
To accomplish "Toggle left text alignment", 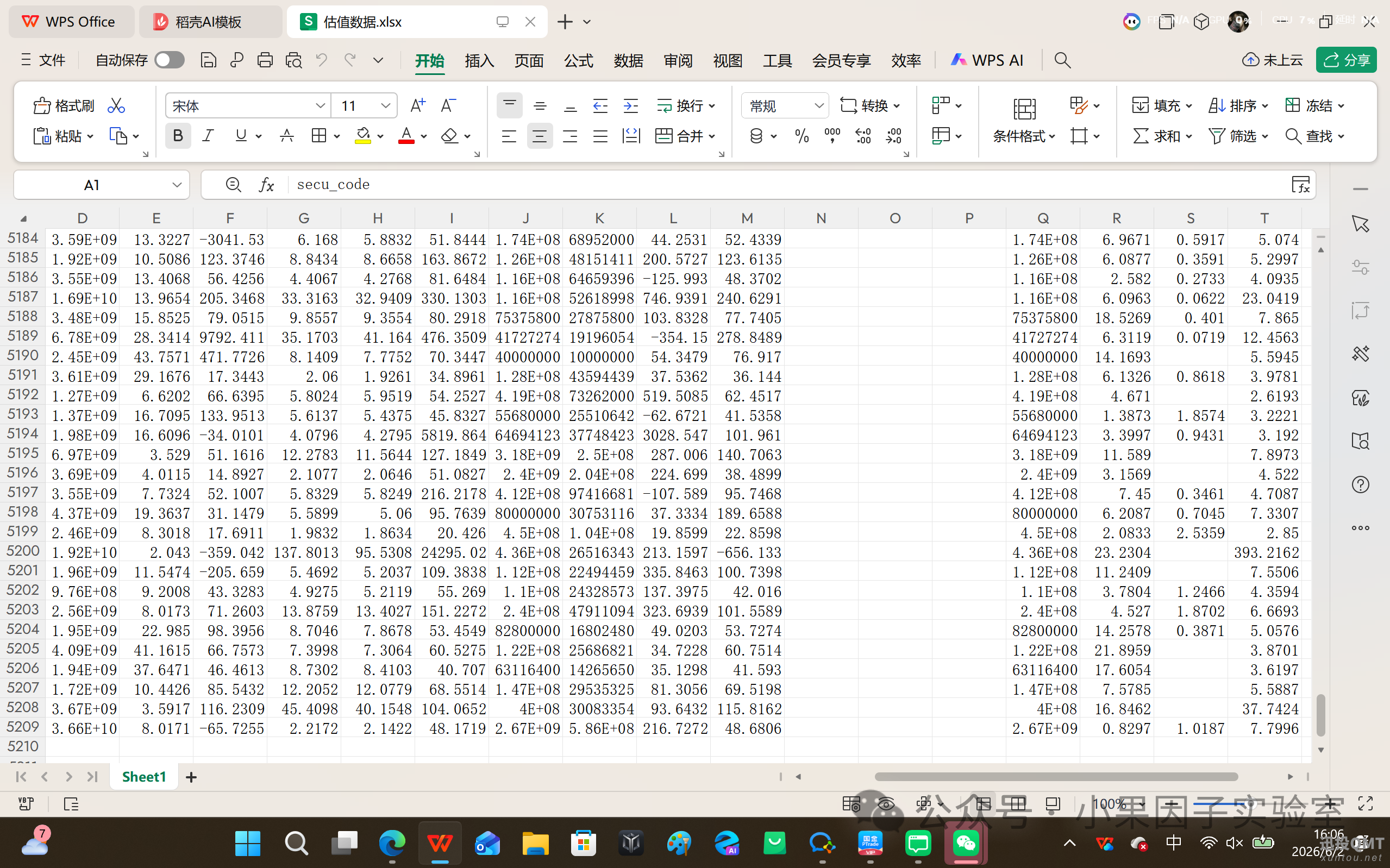I will [x=509, y=136].
